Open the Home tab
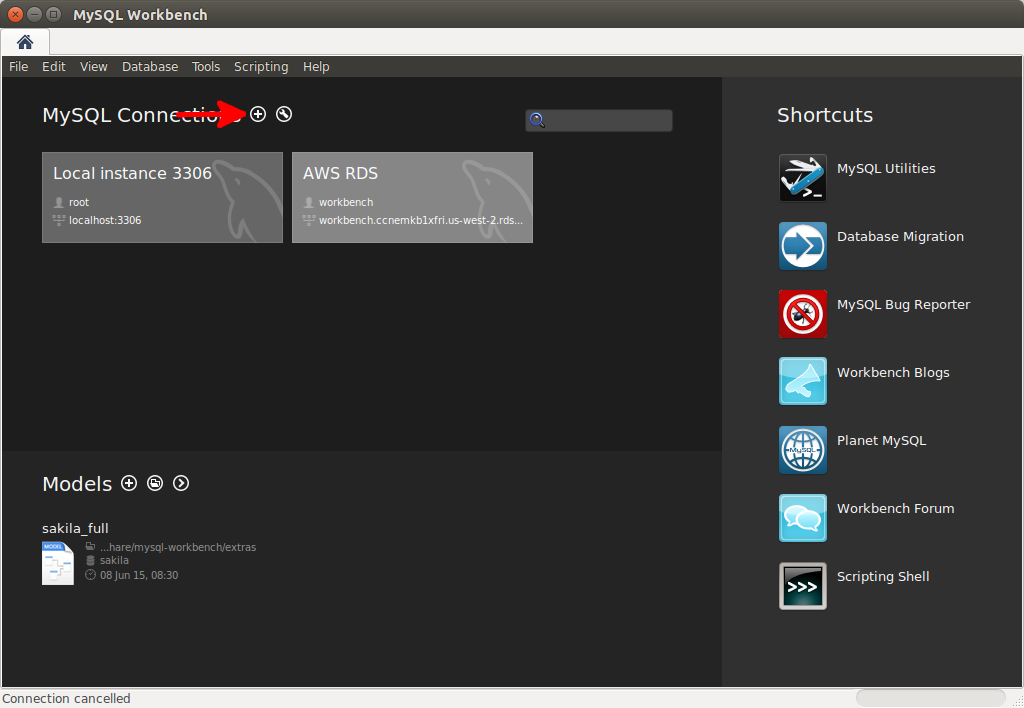The image size is (1024, 708). pyautogui.click(x=25, y=42)
